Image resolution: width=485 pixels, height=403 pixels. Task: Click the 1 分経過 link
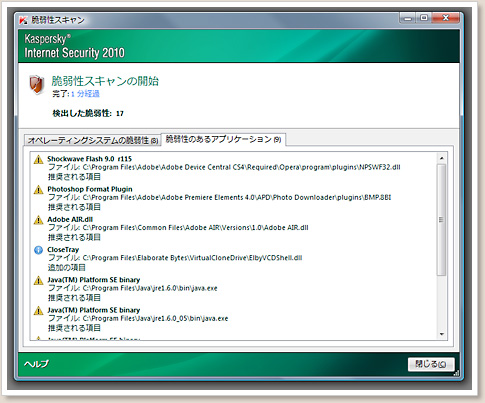pyautogui.click(x=85, y=94)
